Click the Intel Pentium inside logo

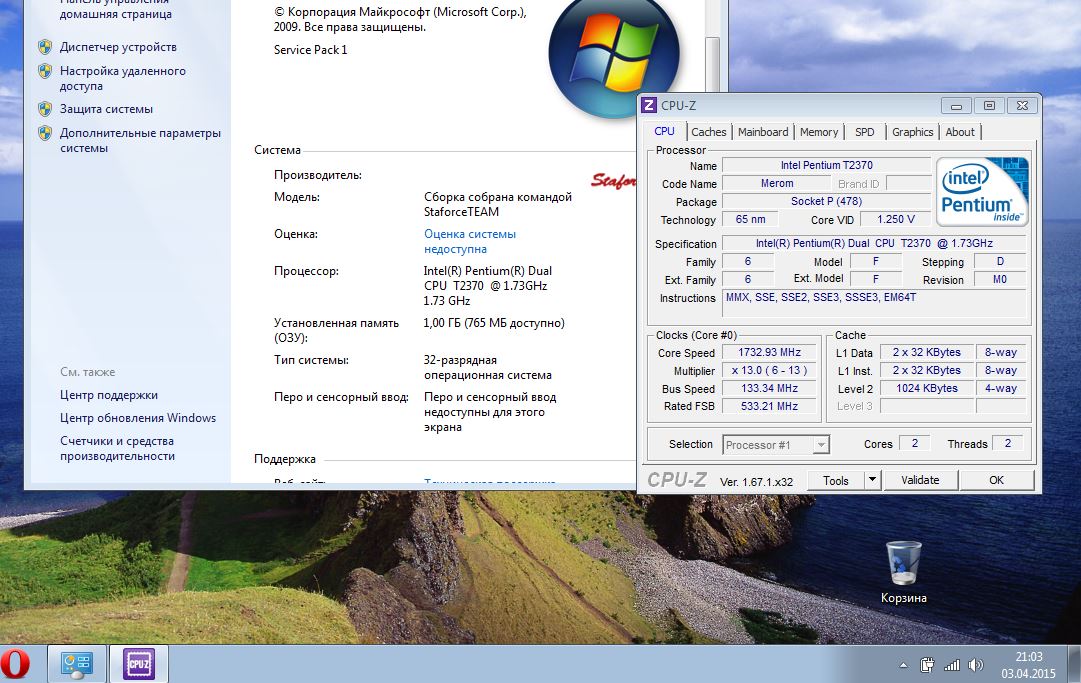(x=982, y=191)
